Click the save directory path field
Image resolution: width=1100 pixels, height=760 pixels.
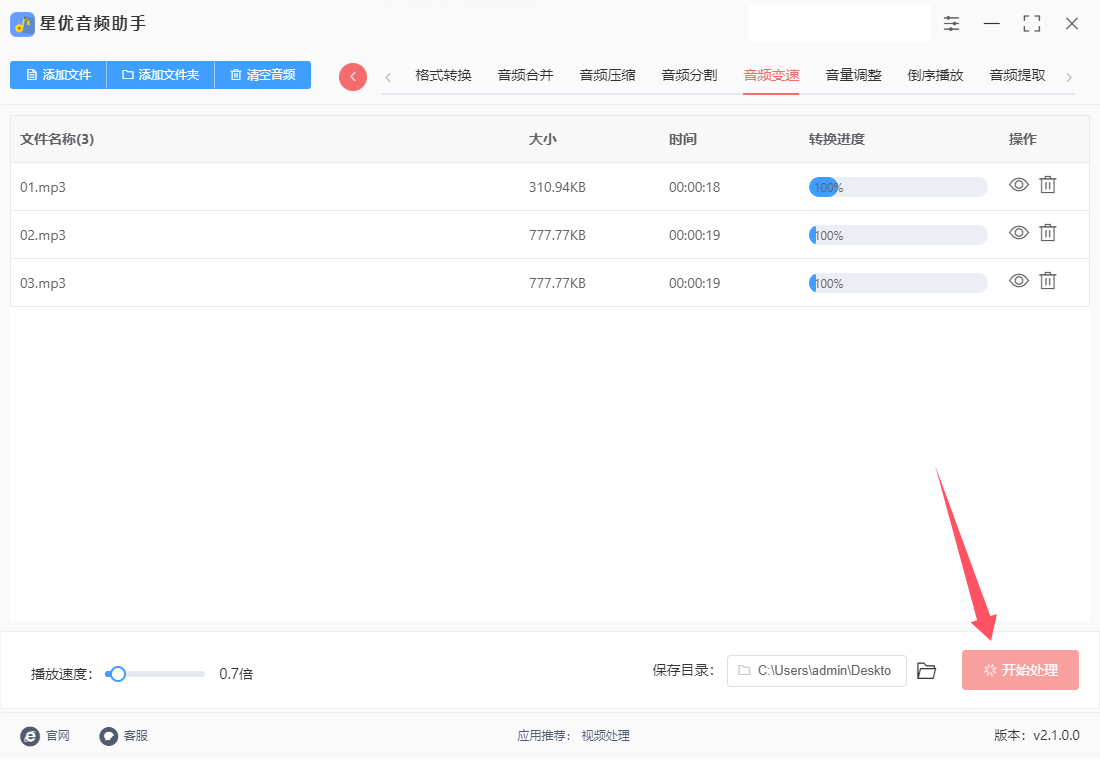tap(817, 671)
